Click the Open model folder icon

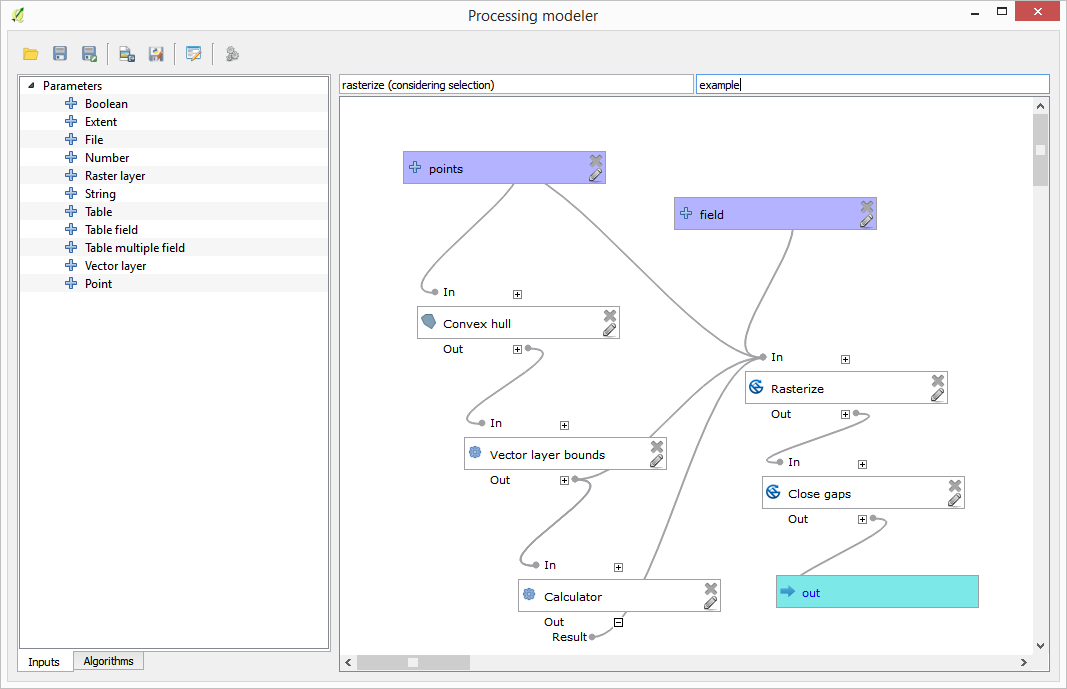(x=31, y=54)
